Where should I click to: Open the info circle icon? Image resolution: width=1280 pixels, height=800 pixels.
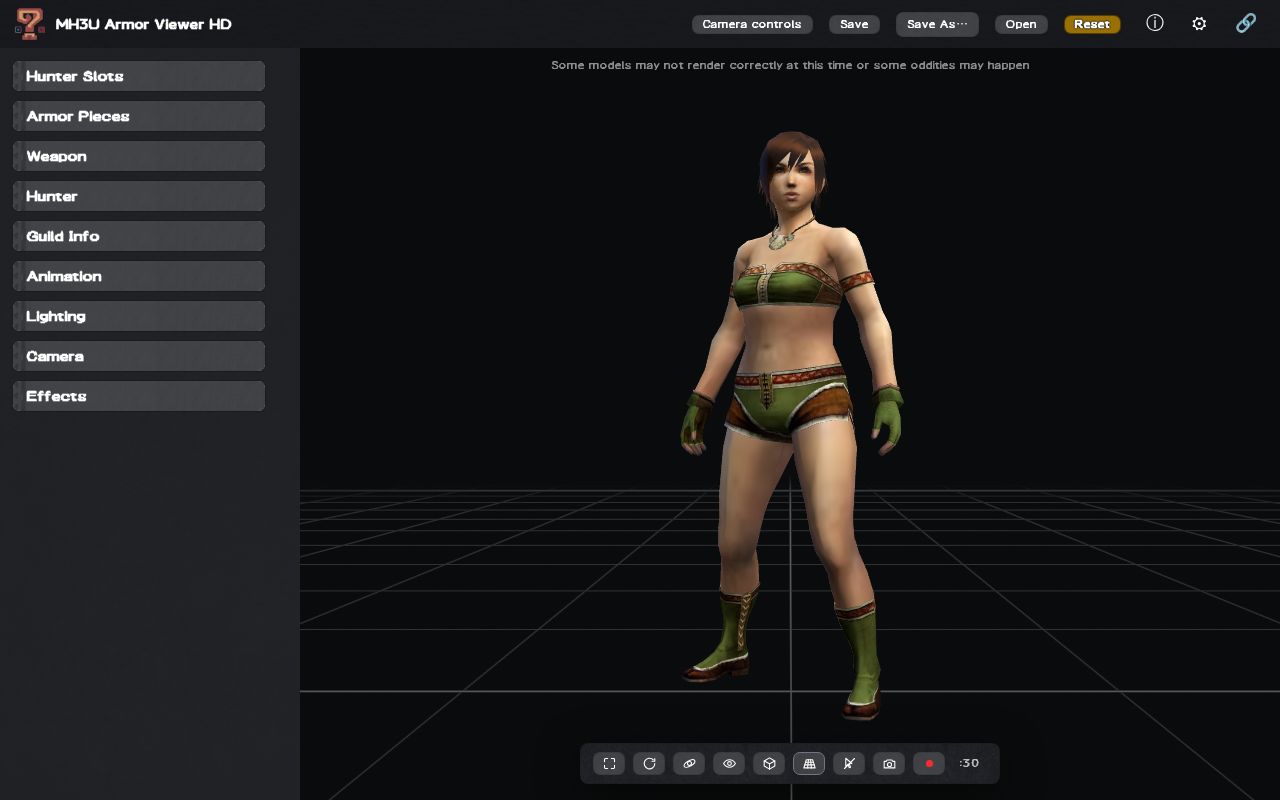[x=1155, y=23]
